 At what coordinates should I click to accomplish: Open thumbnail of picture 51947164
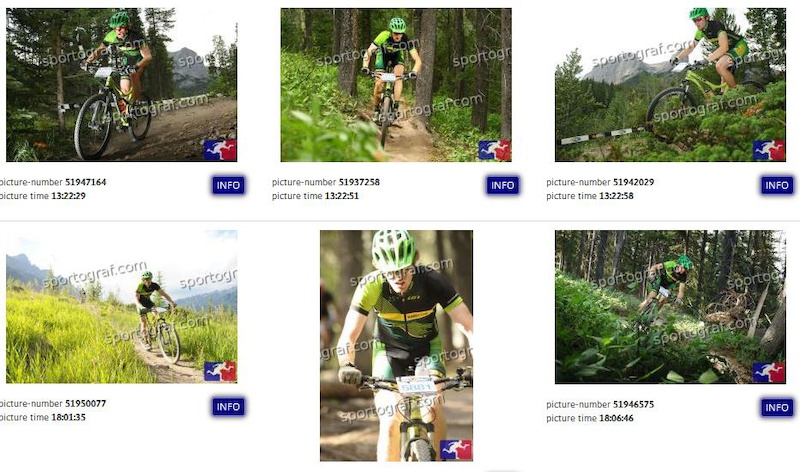(x=121, y=85)
